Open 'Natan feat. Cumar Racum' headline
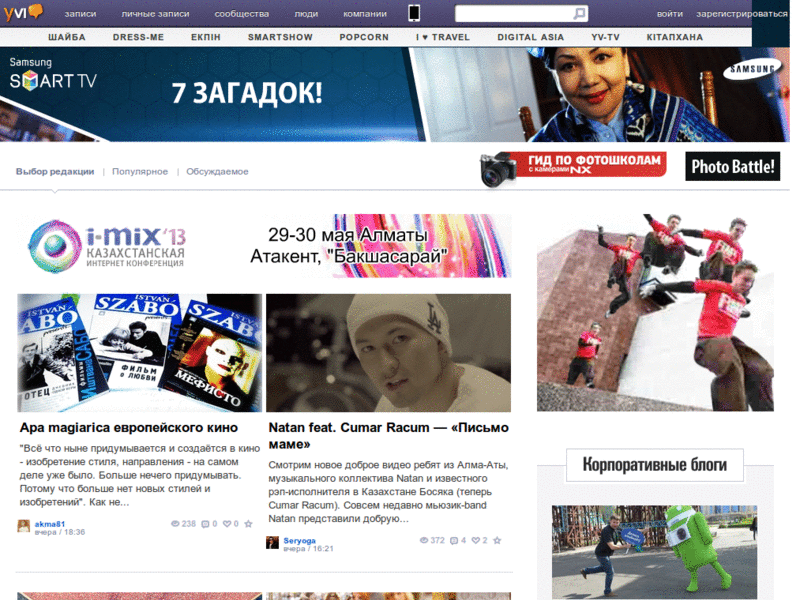The width and height of the screenshot is (800, 600). click(388, 436)
